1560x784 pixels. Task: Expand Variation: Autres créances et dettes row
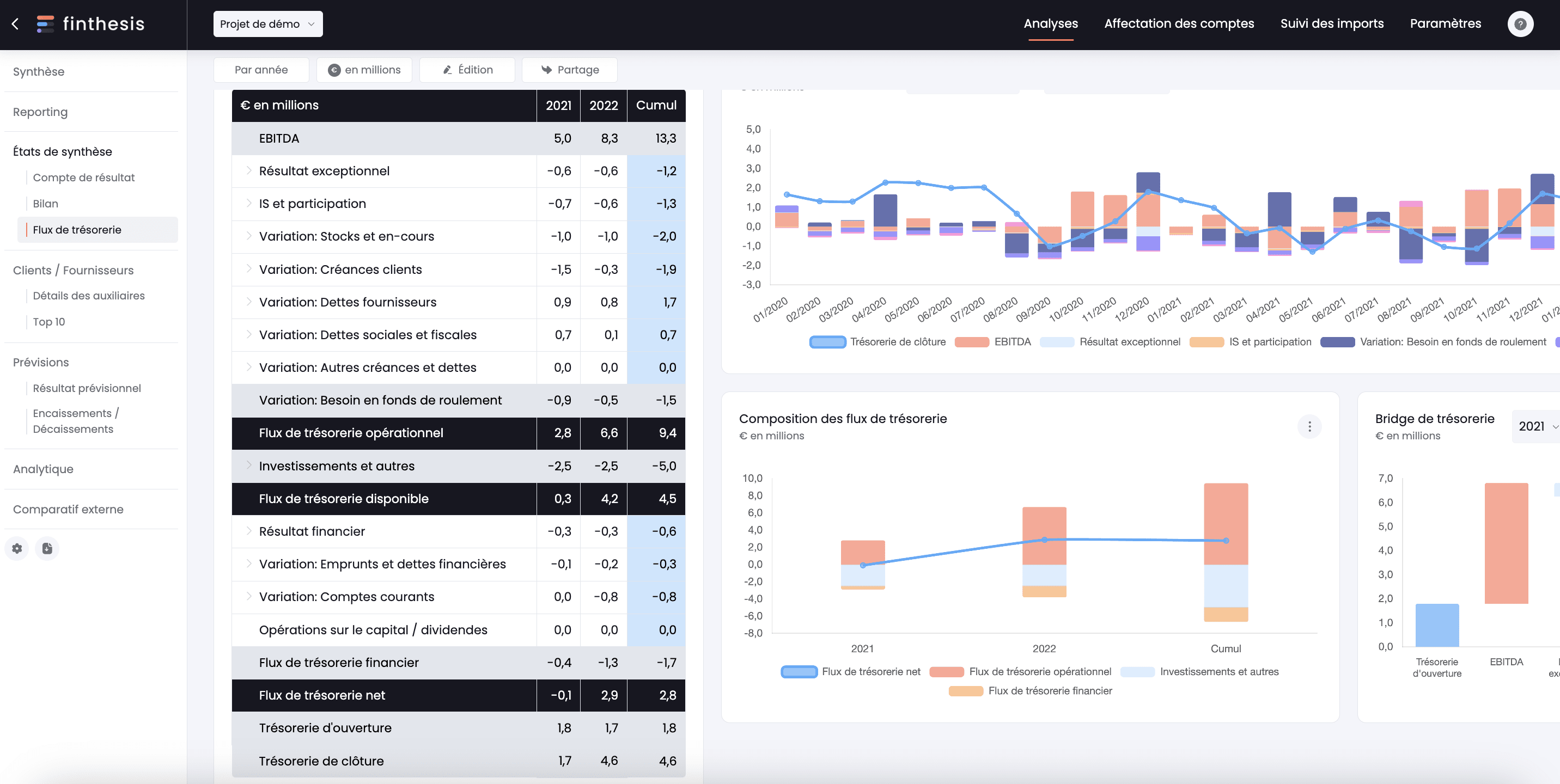click(x=249, y=367)
